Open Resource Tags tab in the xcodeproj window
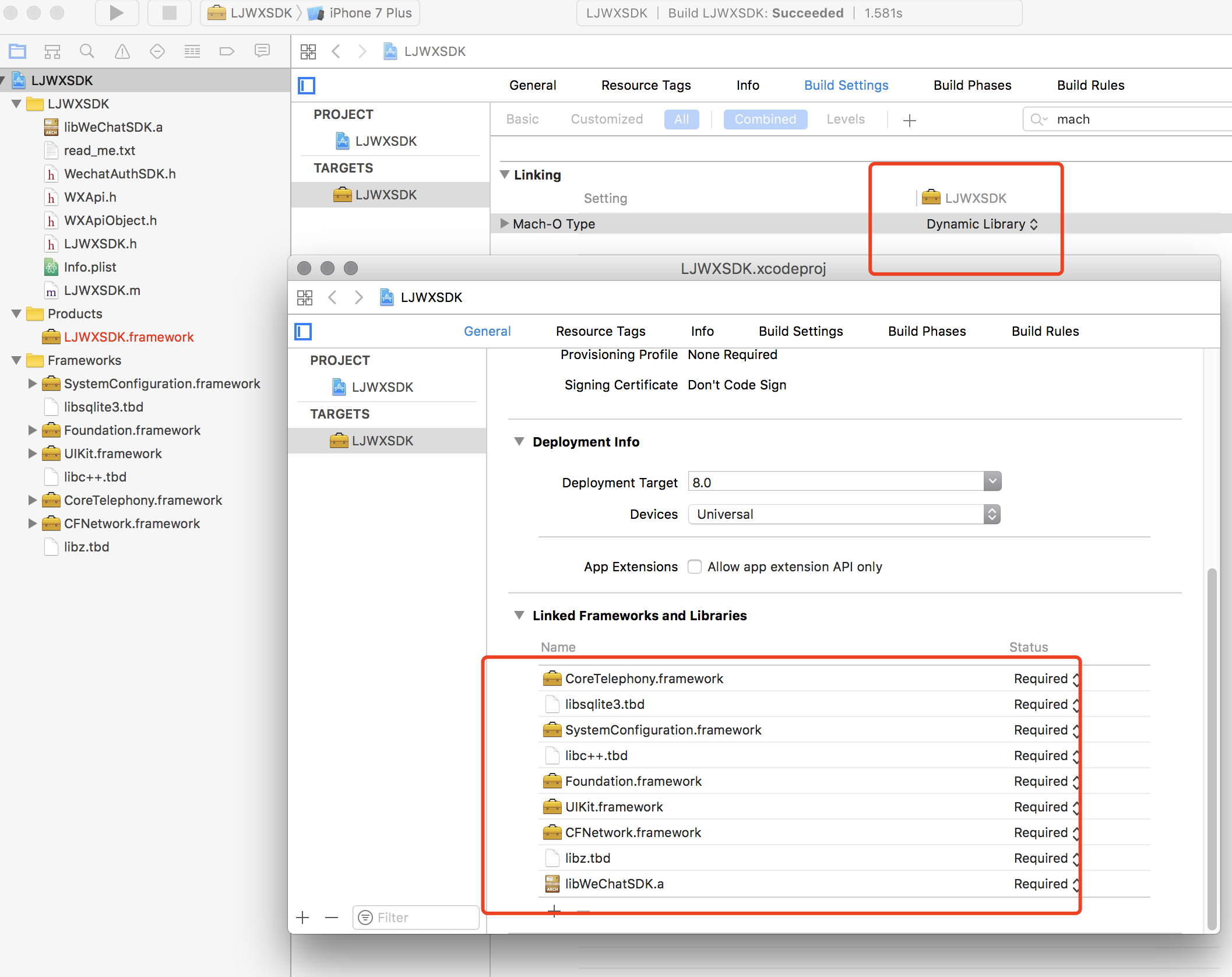The height and width of the screenshot is (977, 1232). pyautogui.click(x=600, y=331)
